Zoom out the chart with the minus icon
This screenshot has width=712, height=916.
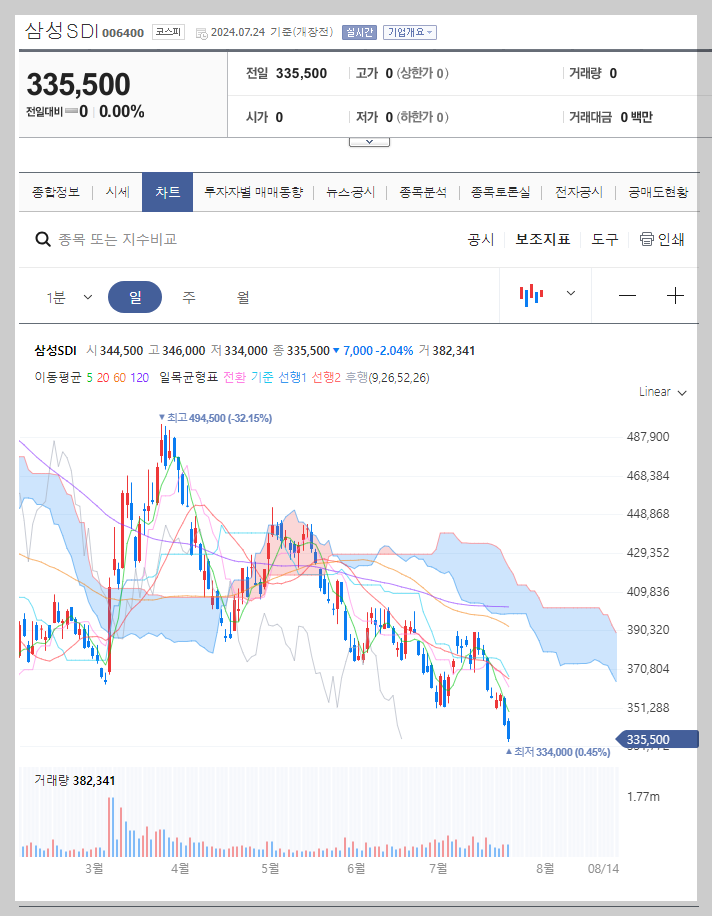(x=627, y=295)
